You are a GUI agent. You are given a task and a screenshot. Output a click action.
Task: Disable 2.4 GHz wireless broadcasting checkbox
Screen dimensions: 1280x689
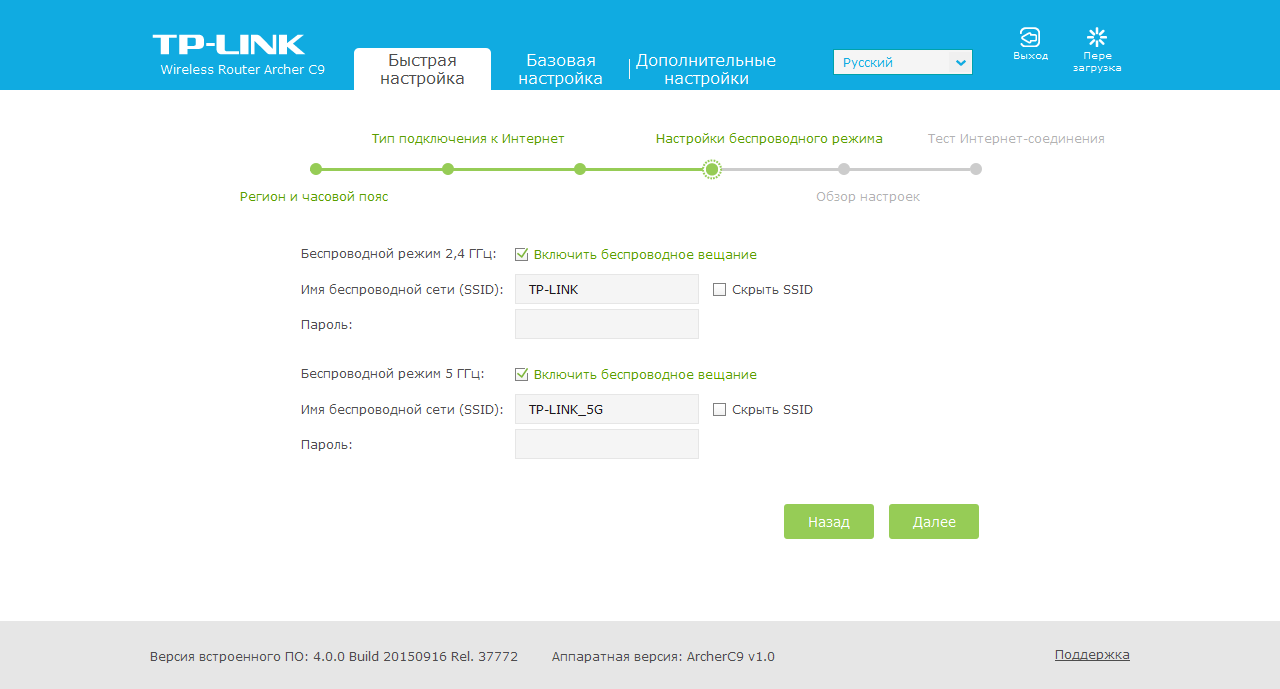click(x=521, y=255)
